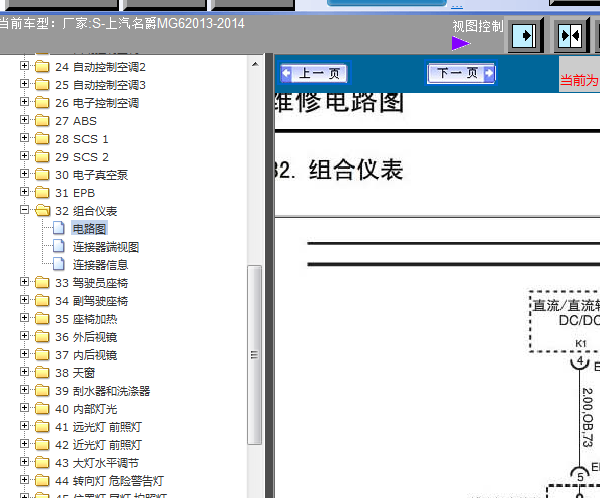Select the 27 ABS tree label
This screenshot has height=498, width=600.
coord(76,121)
